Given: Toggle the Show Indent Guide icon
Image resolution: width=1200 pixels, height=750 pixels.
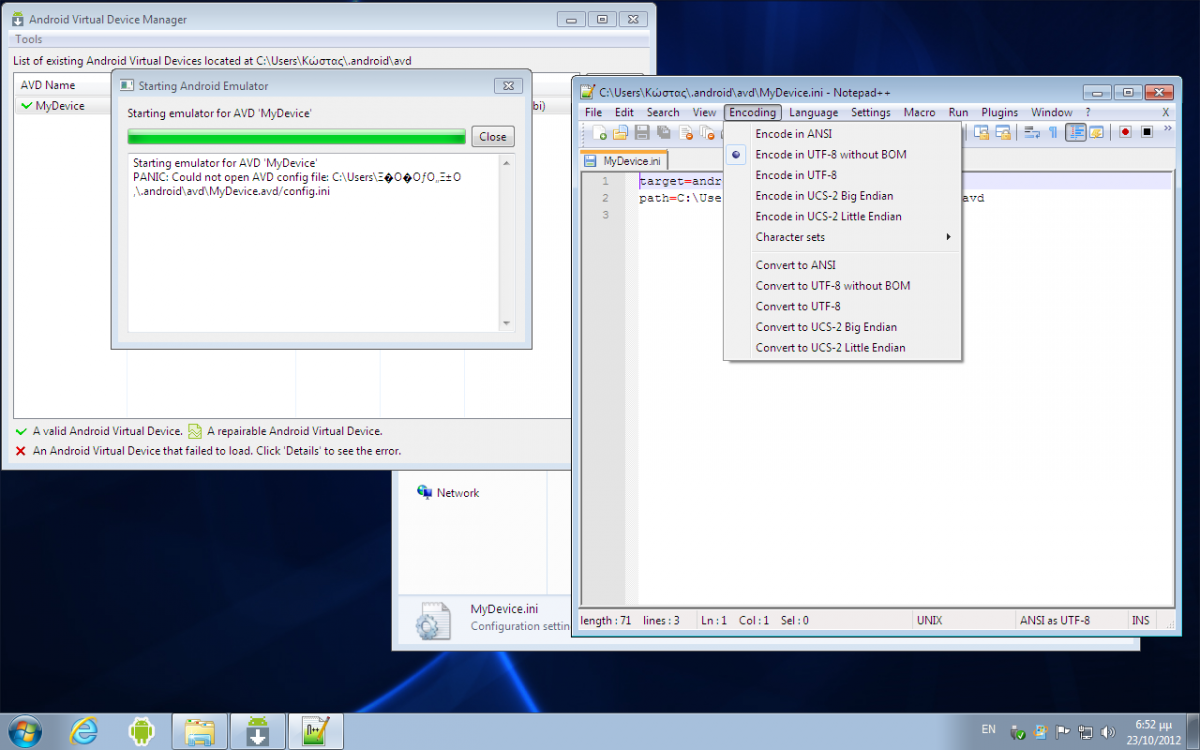Looking at the screenshot, I should pos(1075,132).
